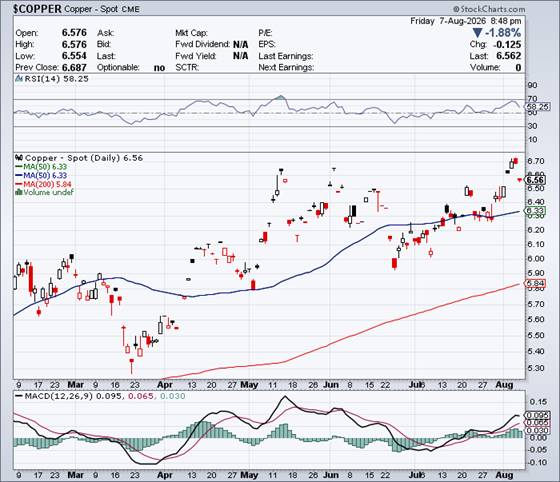Click the 0.15 label on the MACD axis

[x=538, y=402]
